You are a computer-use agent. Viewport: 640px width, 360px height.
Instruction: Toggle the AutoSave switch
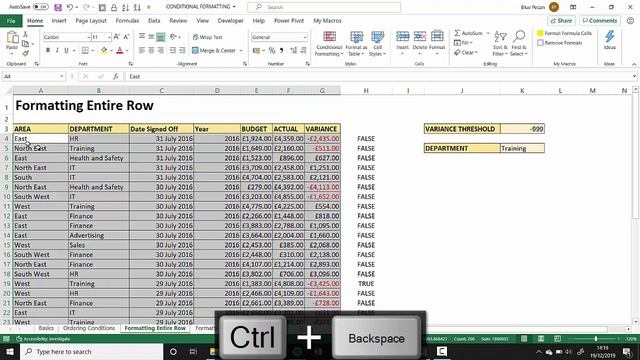click(x=40, y=7)
